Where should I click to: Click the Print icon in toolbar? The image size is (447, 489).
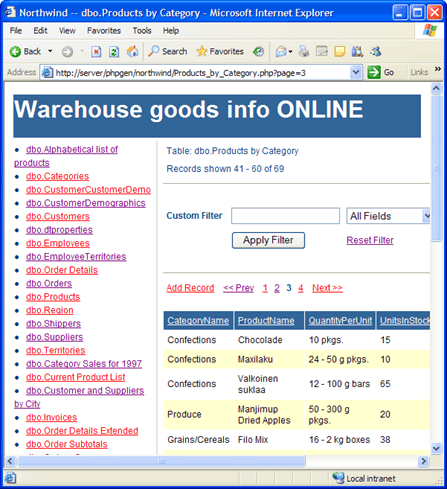[x=304, y=51]
